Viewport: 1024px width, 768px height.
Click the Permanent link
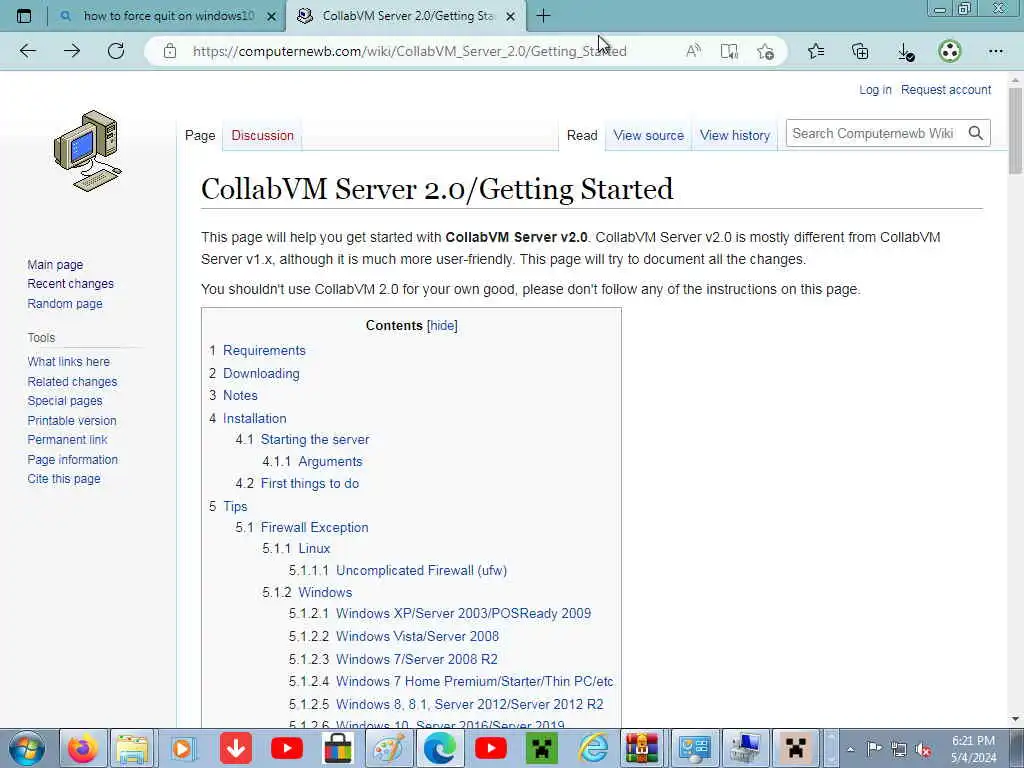point(67,440)
